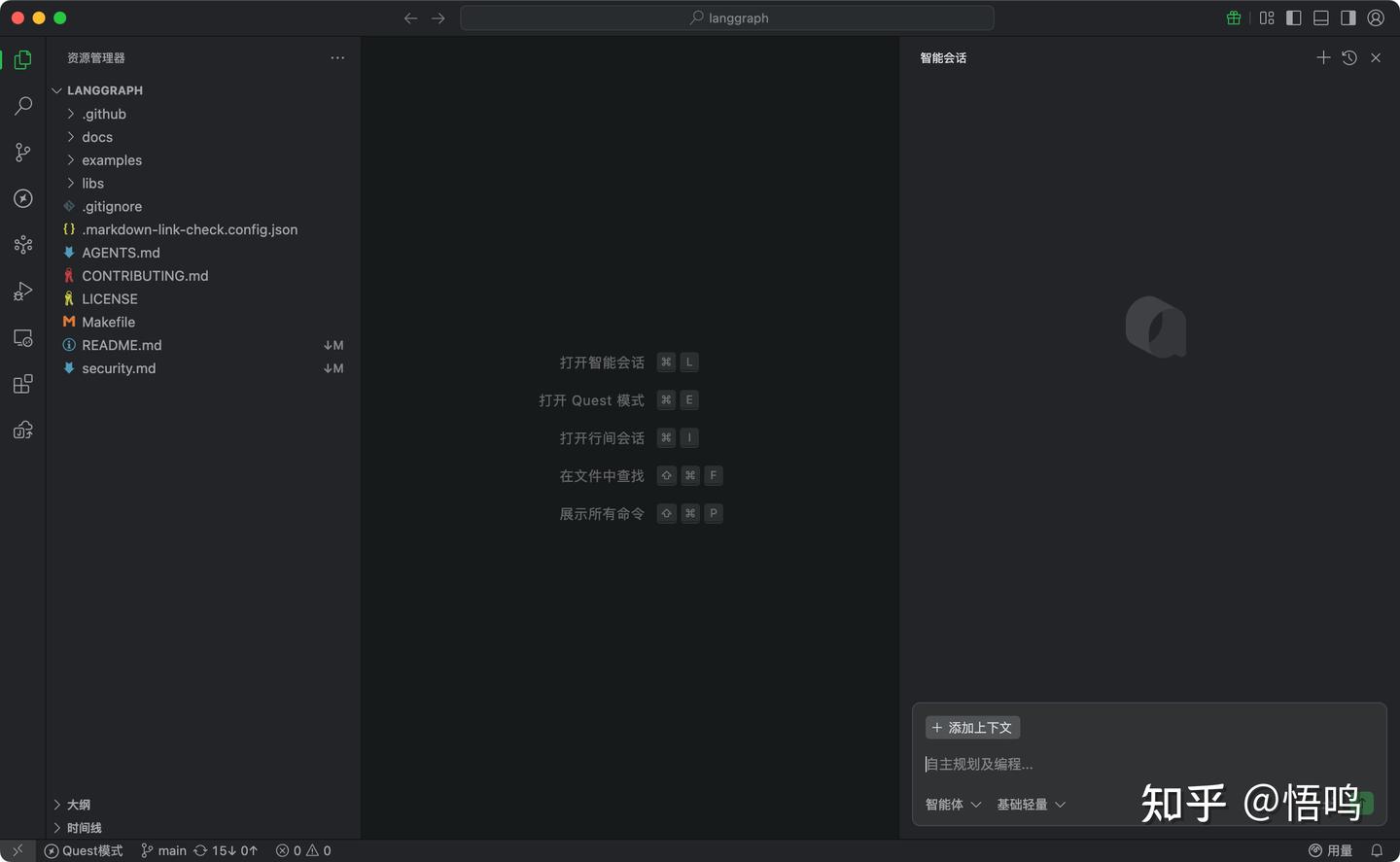The height and width of the screenshot is (862, 1400).
Task: Open the Extensions view in the activity bar
Action: pos(22,383)
